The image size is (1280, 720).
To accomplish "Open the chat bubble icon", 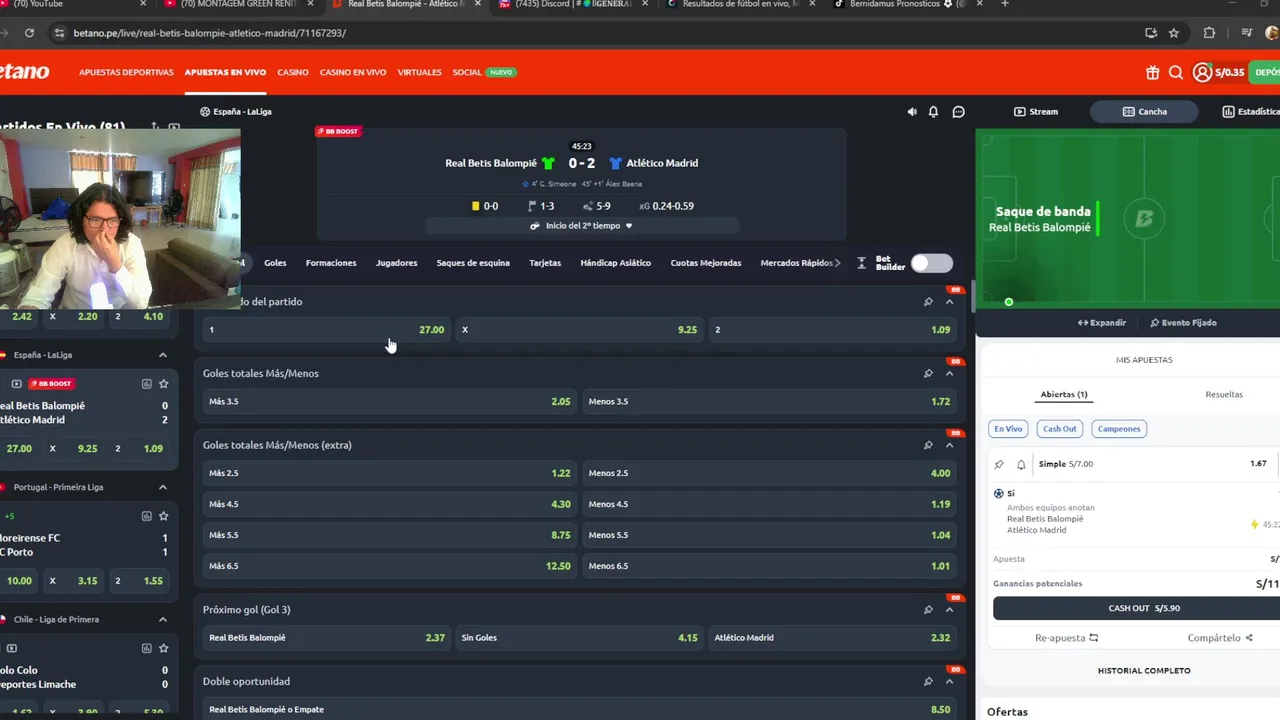I will [x=958, y=112].
